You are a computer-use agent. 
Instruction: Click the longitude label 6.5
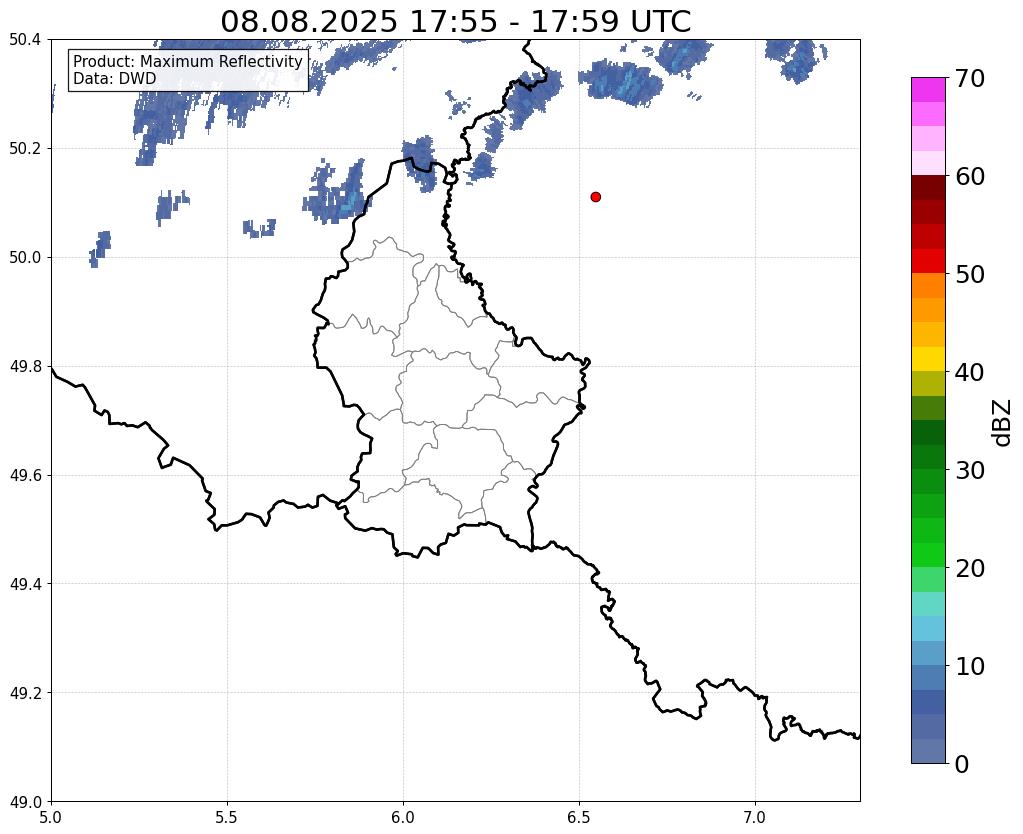click(579, 817)
